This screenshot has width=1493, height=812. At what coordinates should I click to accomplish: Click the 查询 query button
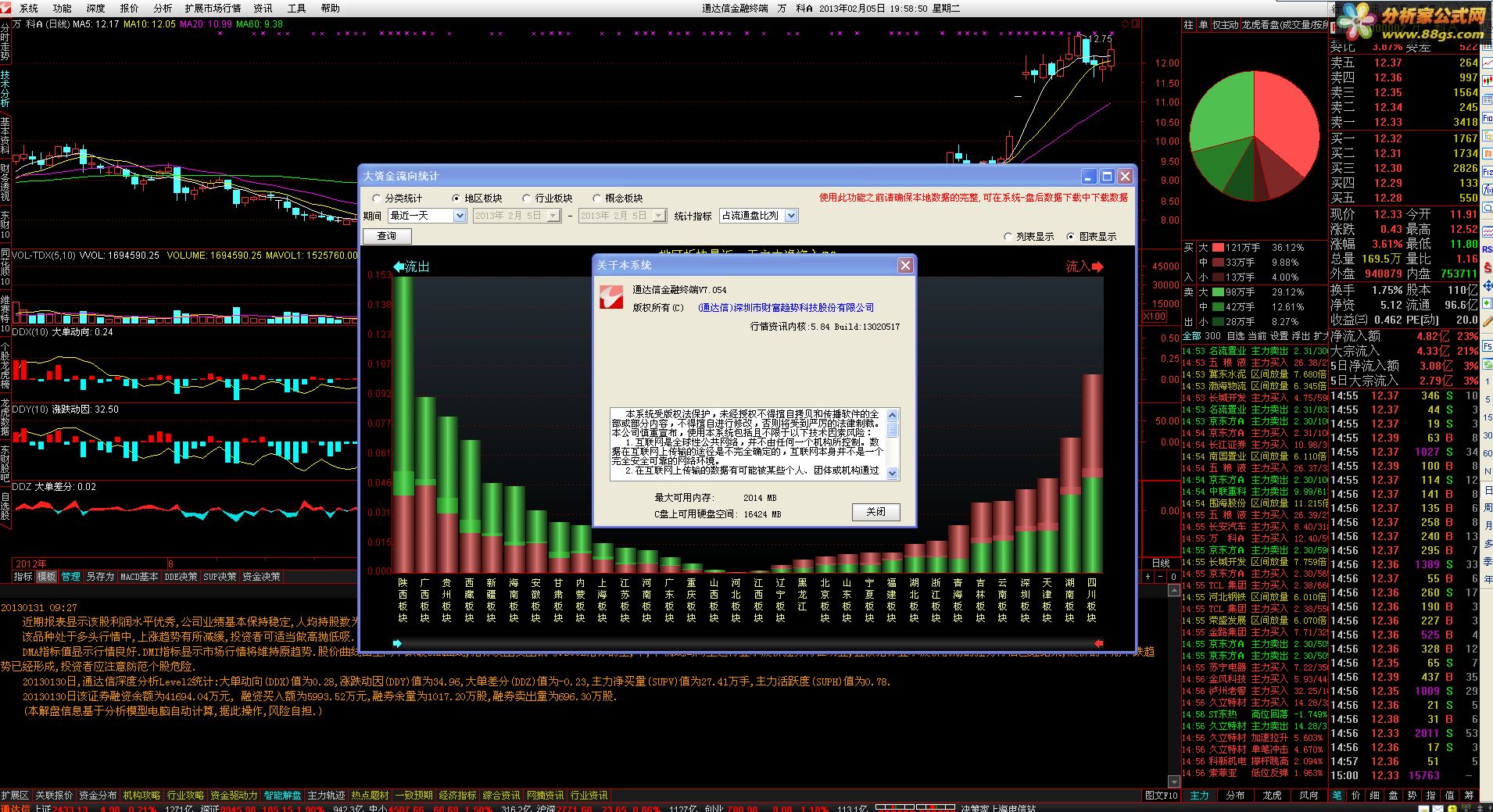tap(387, 236)
